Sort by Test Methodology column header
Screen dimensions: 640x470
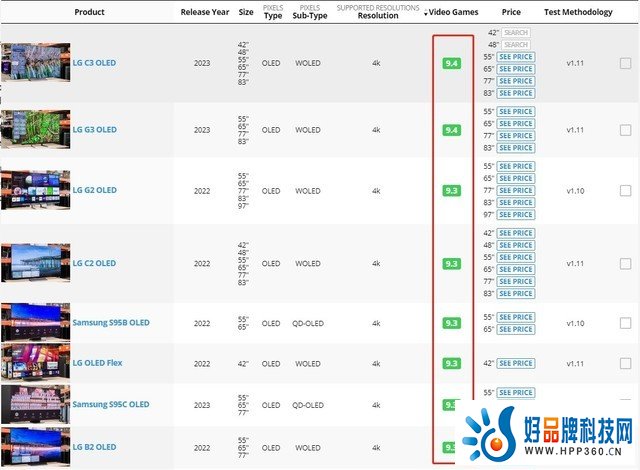click(578, 12)
